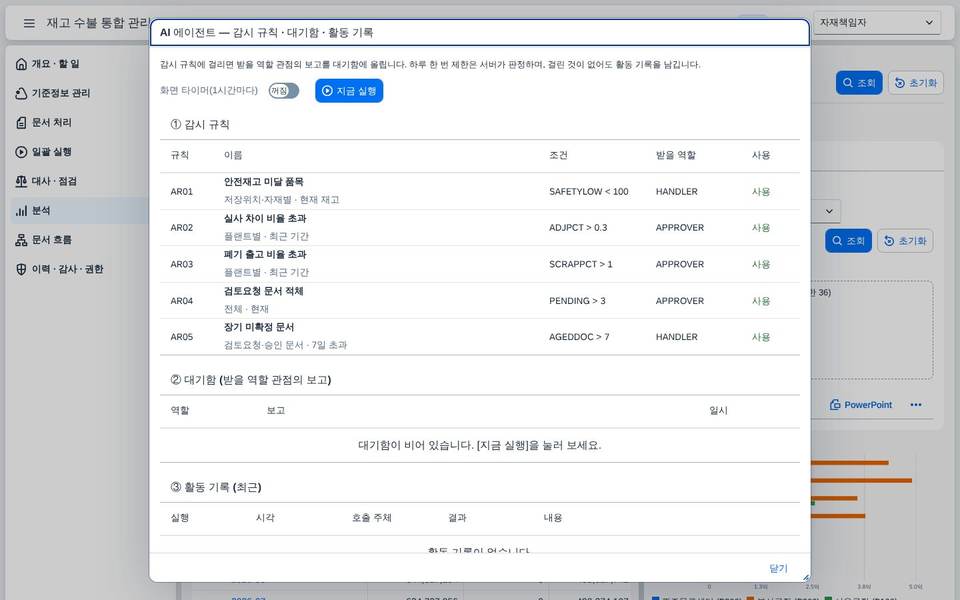Screen dimensions: 960x600
Task: Click the 이력 · 감사 · 권한 shield icon
Action: [21, 269]
